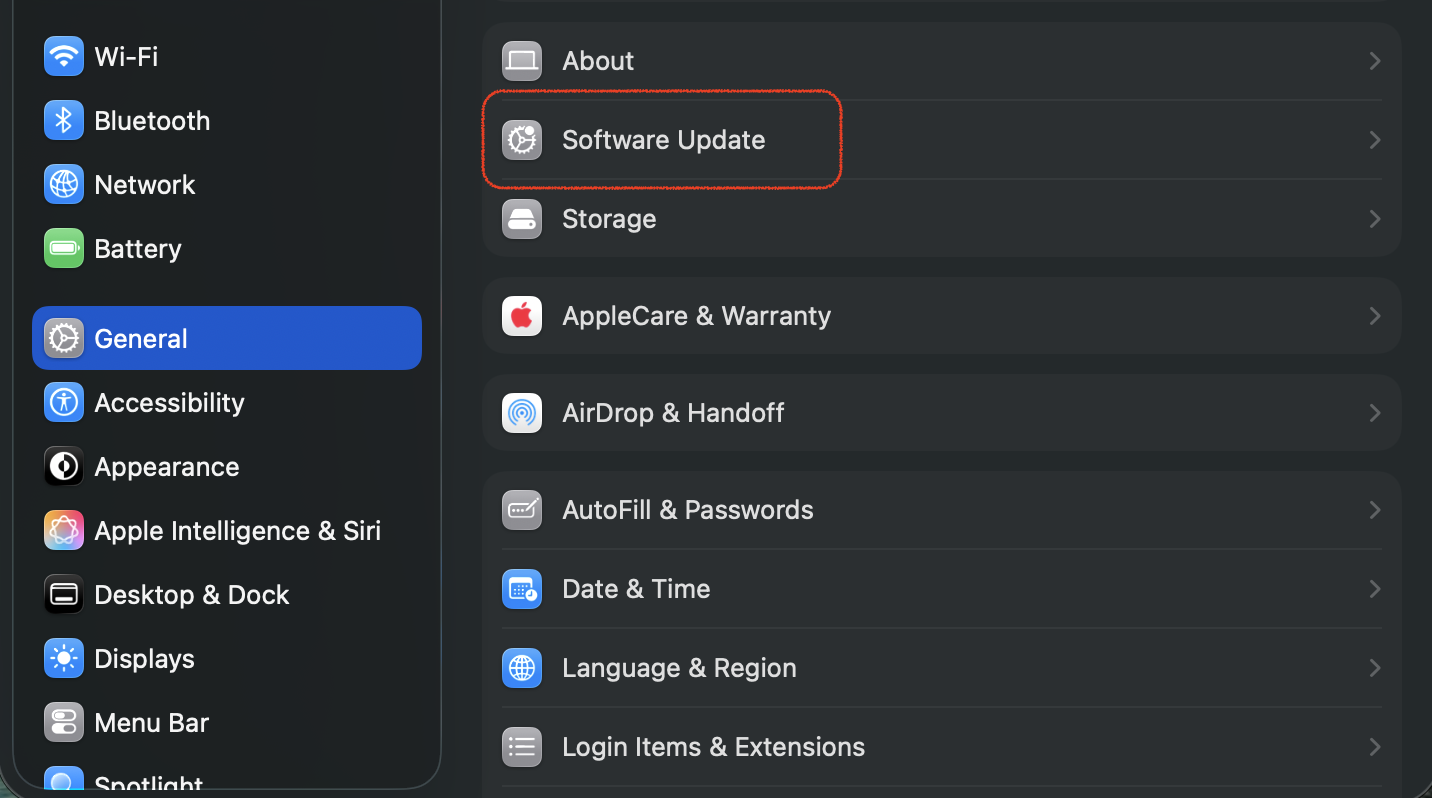
Task: Select Desktop & Dock in the sidebar
Action: pyautogui.click(x=191, y=595)
